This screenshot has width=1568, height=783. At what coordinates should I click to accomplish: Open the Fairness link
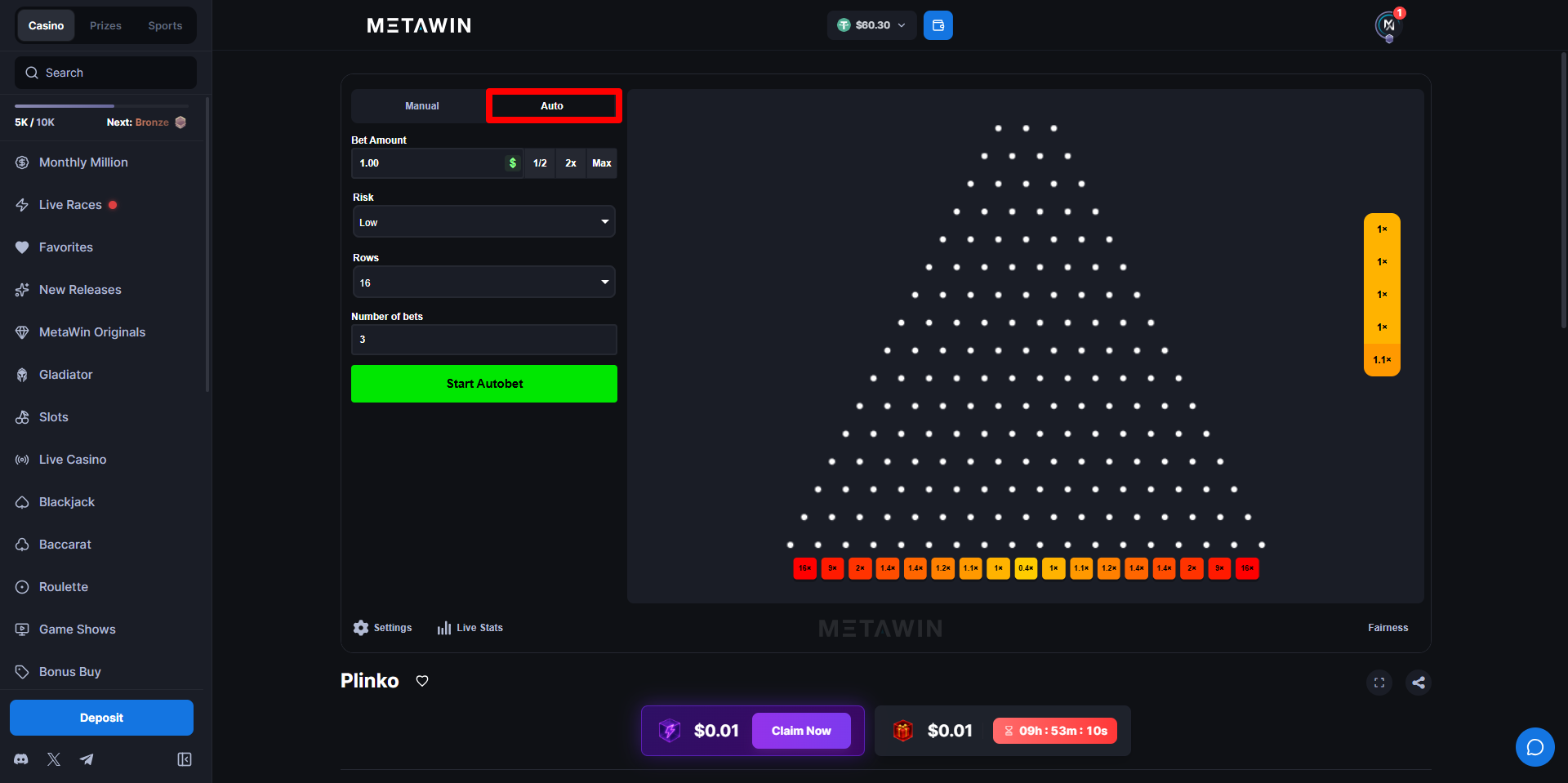tap(1388, 628)
